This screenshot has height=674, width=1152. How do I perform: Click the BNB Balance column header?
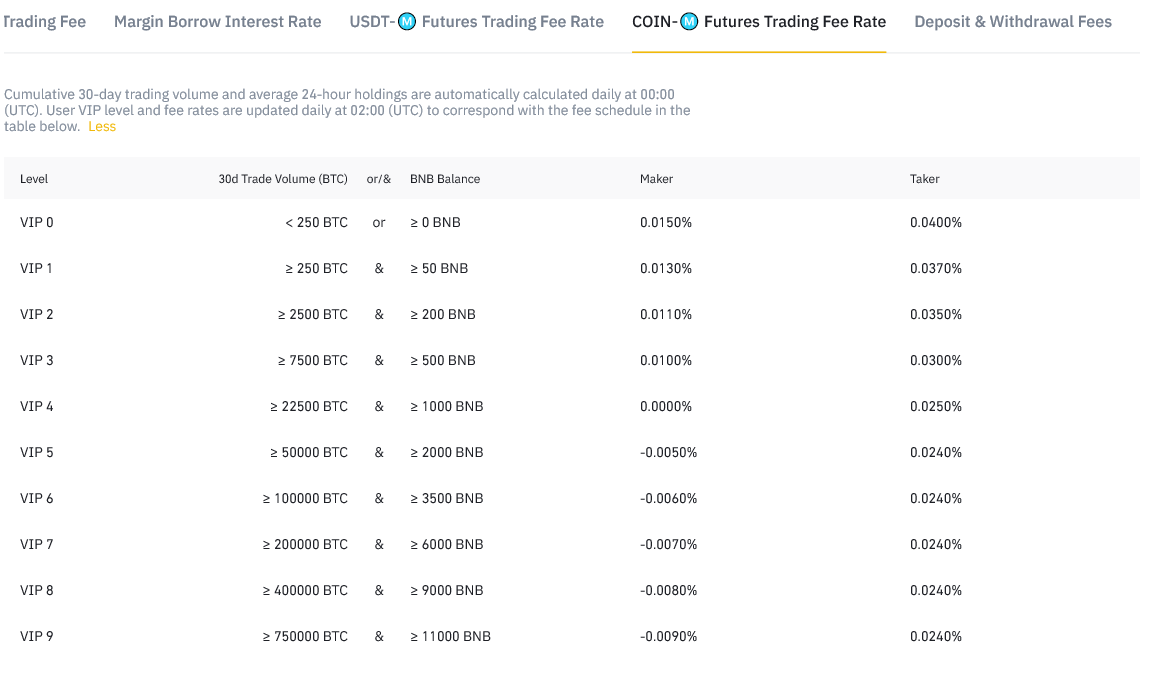click(x=444, y=179)
